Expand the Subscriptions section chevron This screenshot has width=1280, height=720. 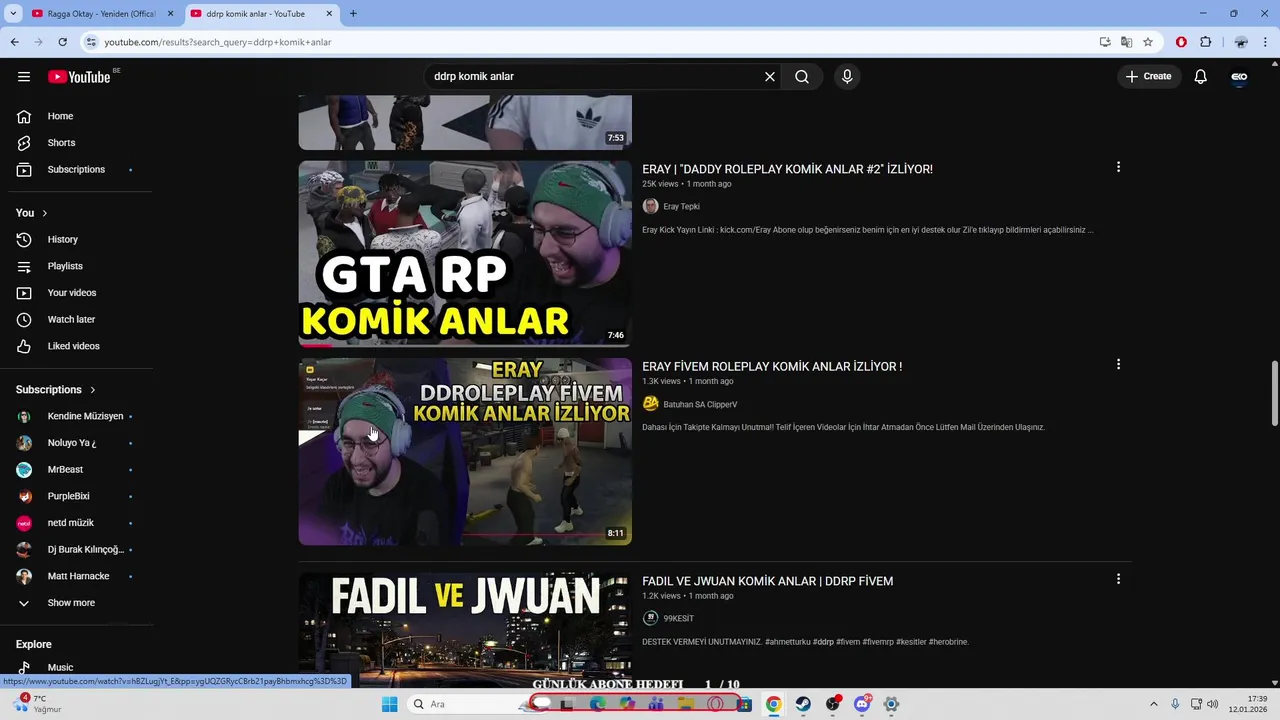pyautogui.click(x=93, y=390)
